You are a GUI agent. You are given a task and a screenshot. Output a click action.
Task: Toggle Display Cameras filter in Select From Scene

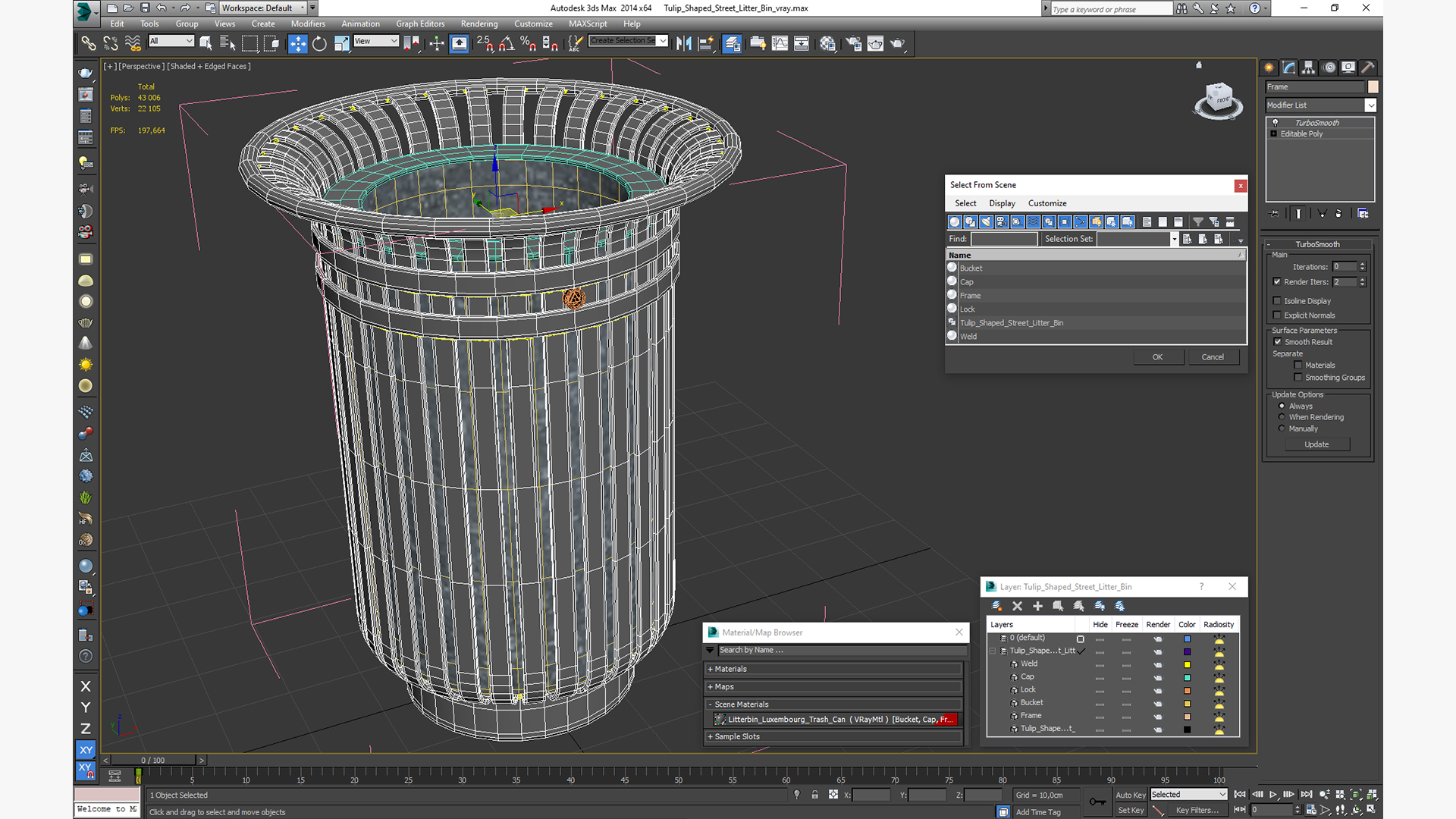1002,221
